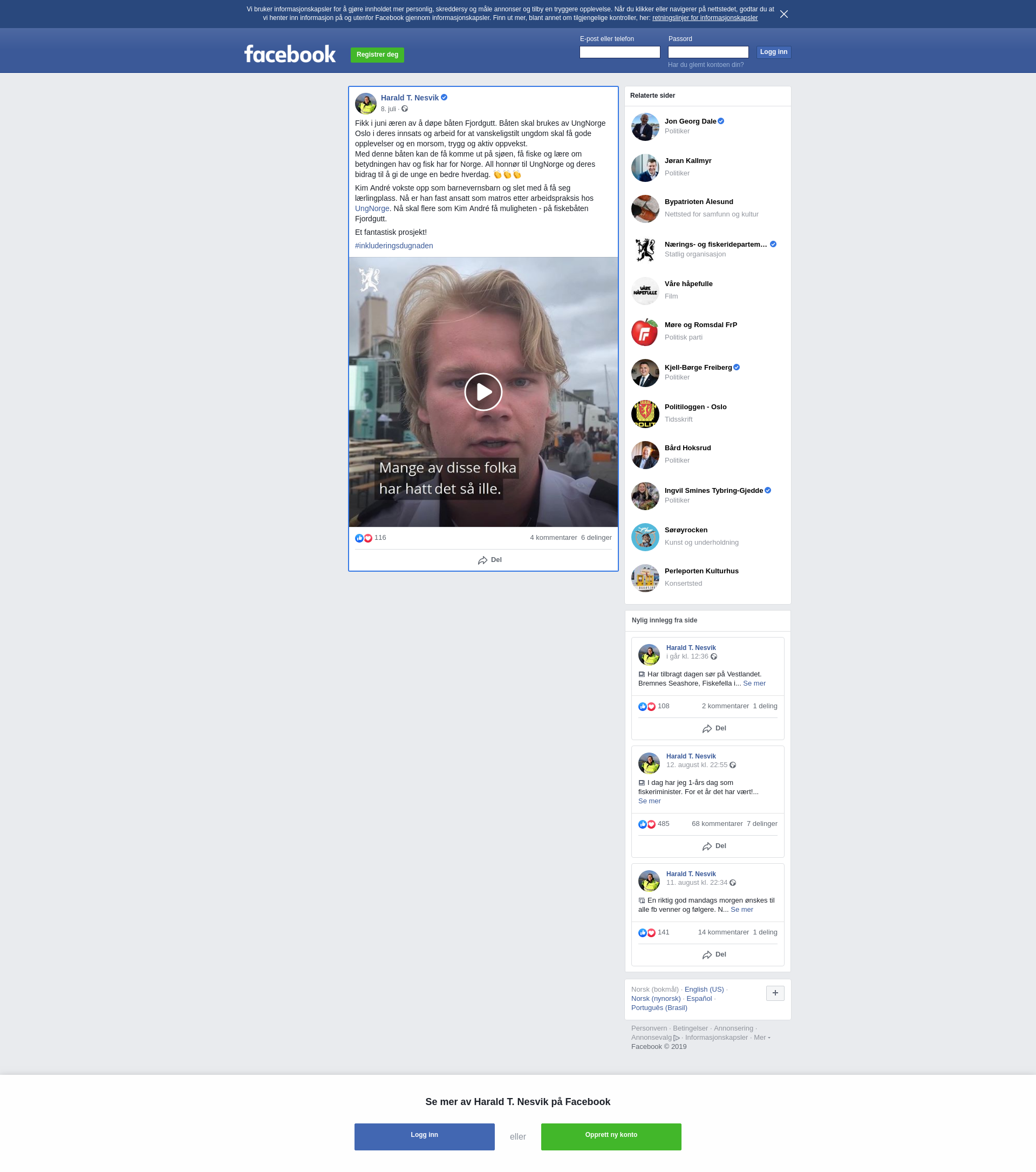This screenshot has height=1172, width=1036.
Task: Click Del under the main post
Action: click(x=490, y=560)
